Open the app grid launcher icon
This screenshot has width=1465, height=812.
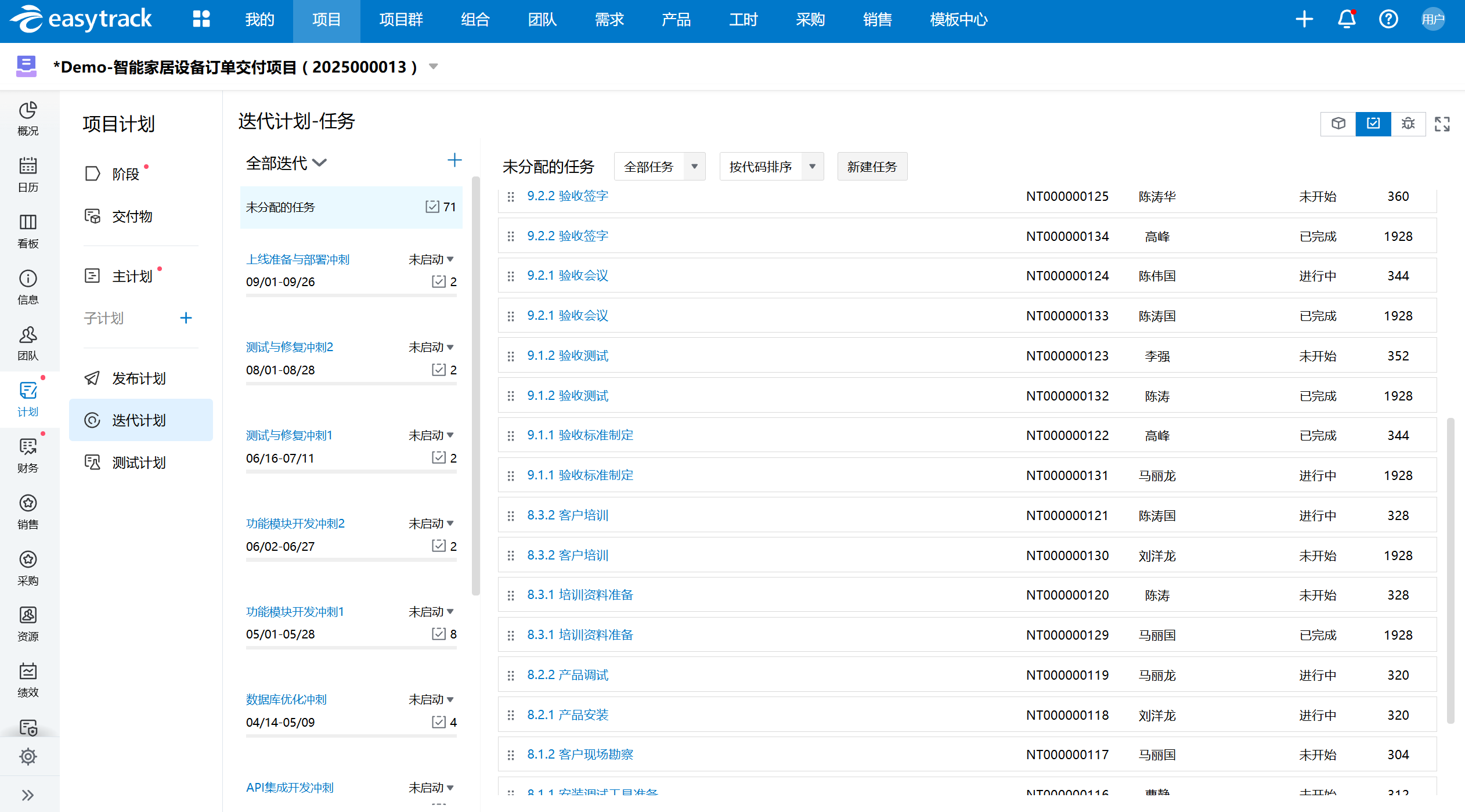pyautogui.click(x=201, y=19)
